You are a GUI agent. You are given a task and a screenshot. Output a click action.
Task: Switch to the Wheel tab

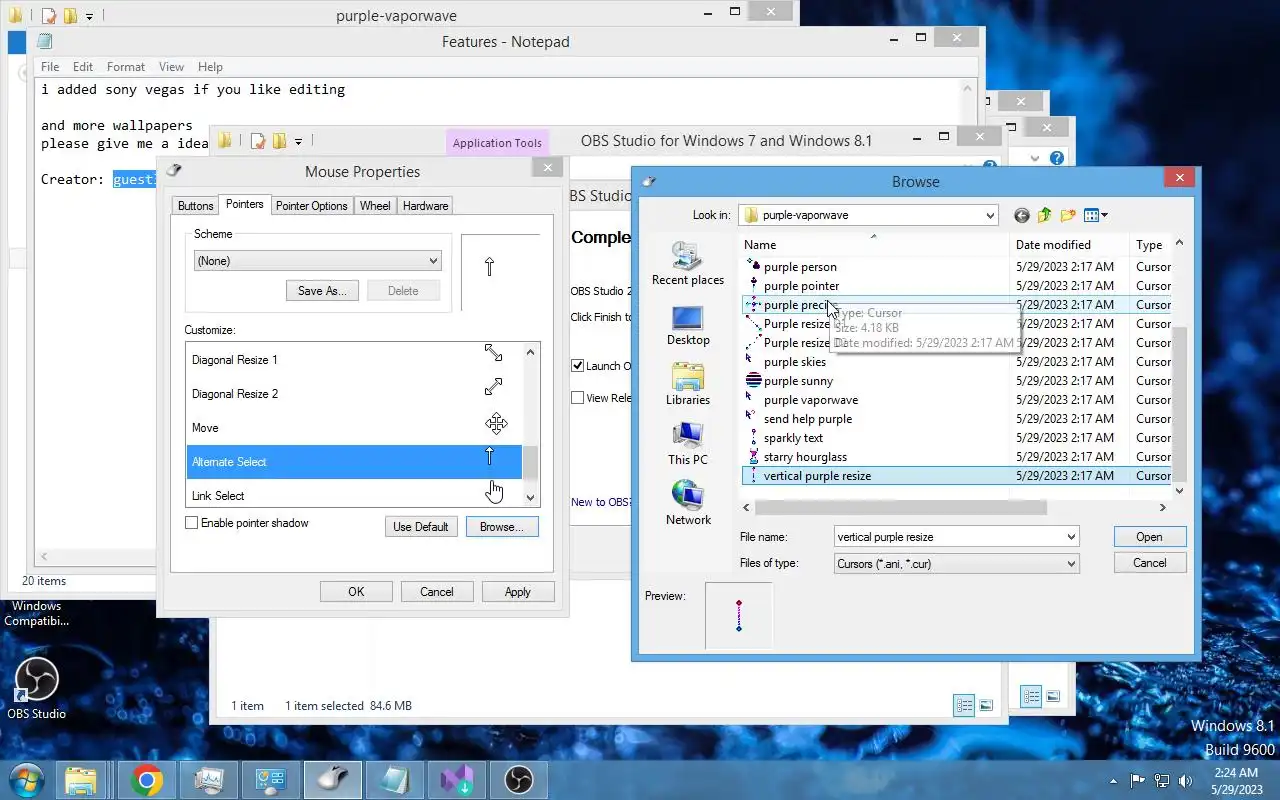375,206
